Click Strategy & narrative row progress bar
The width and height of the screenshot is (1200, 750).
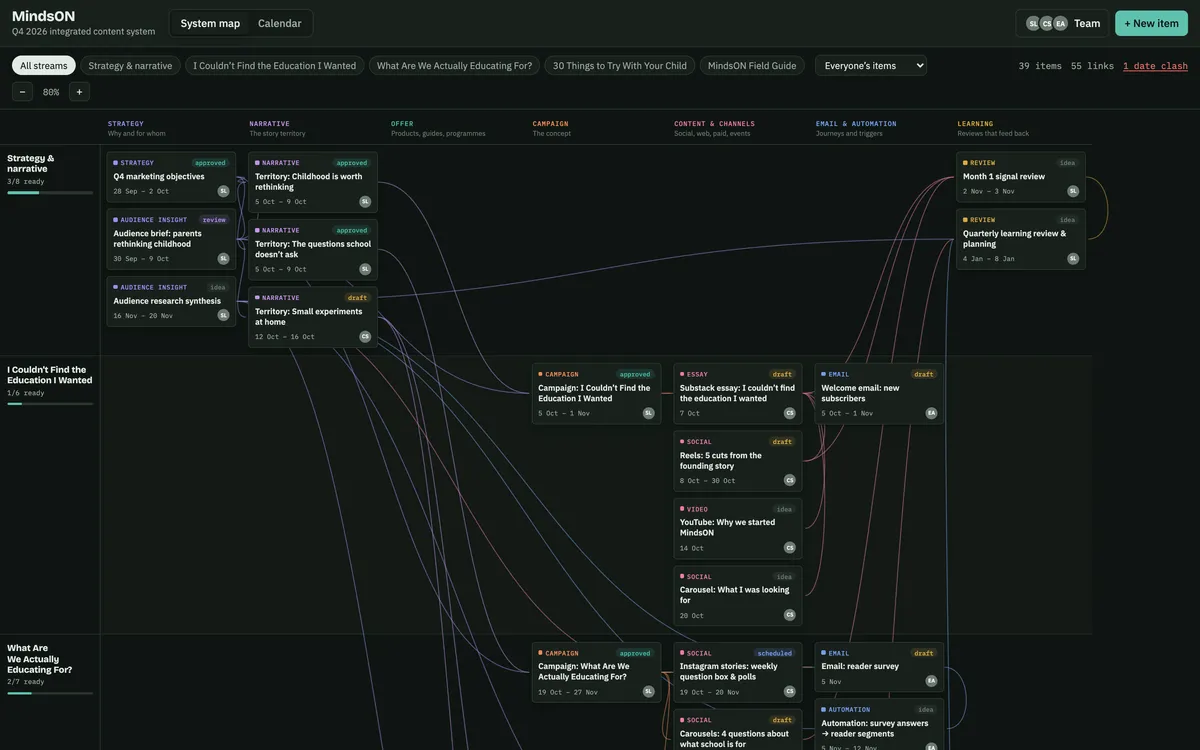pyautogui.click(x=50, y=193)
